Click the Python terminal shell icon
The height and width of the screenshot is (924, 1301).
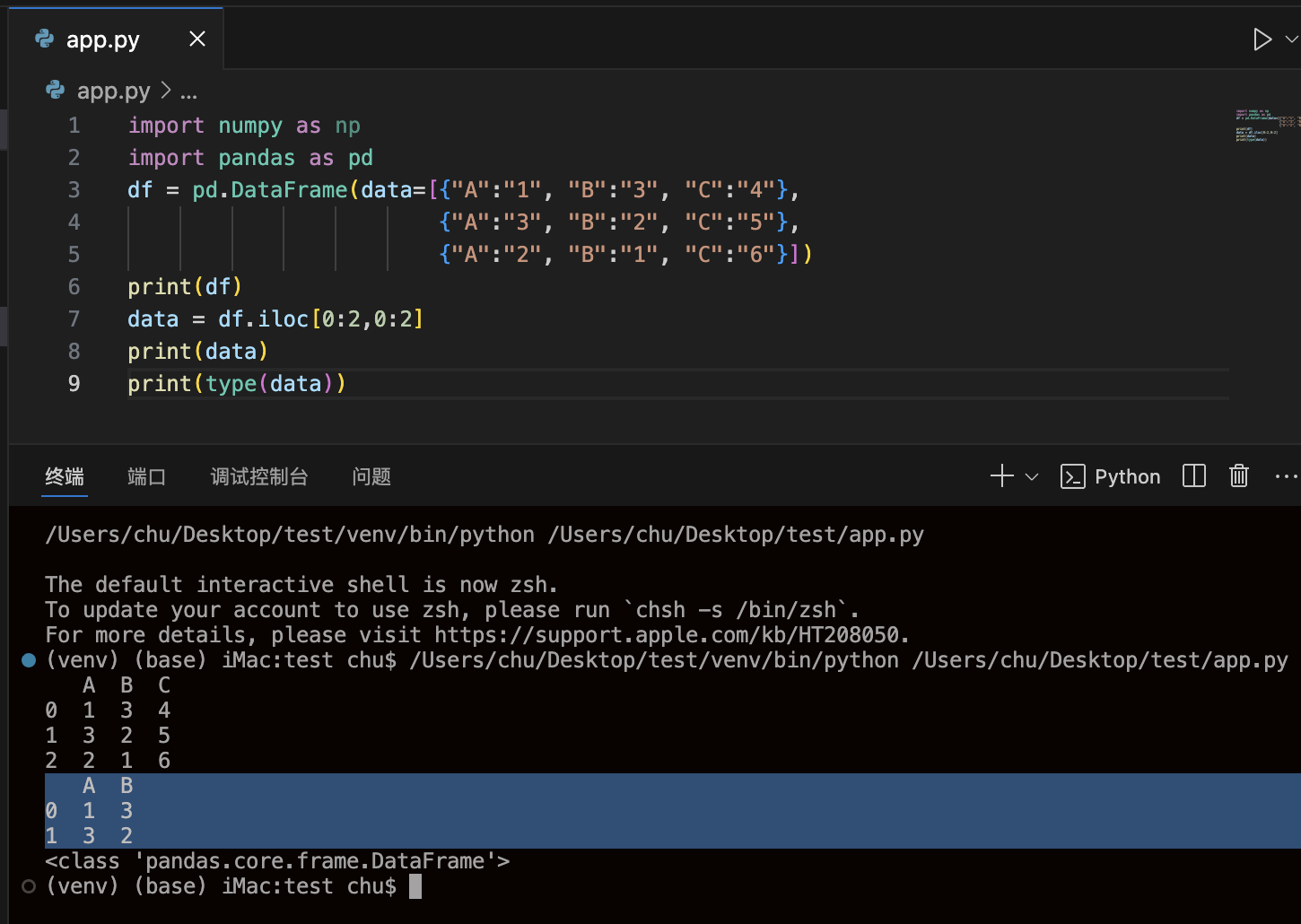tap(1072, 476)
